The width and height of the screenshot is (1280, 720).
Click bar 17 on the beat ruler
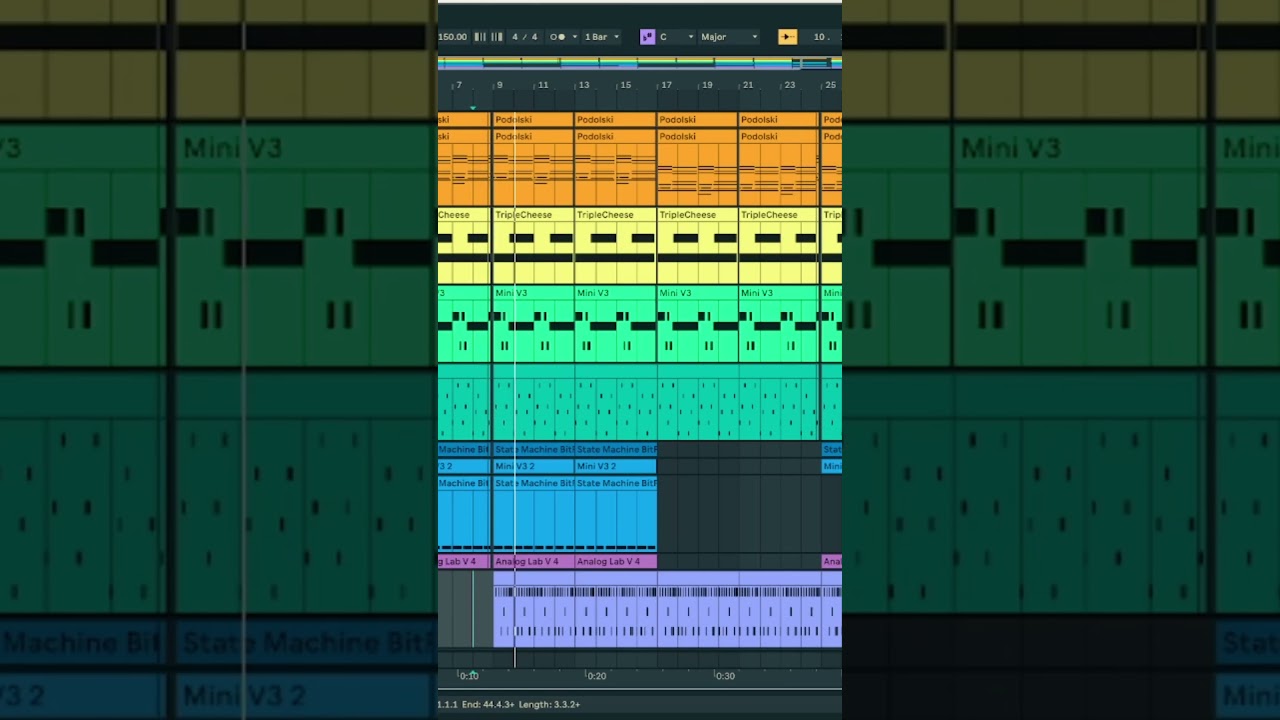coord(666,85)
